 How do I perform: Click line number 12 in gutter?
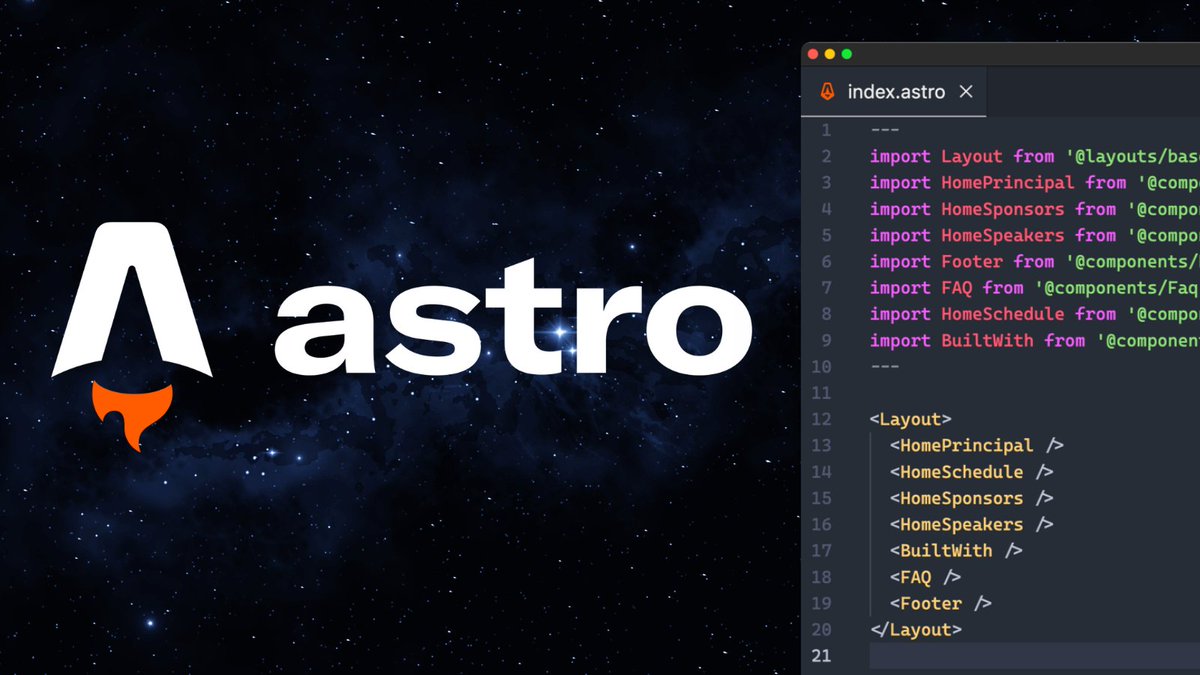click(x=822, y=419)
